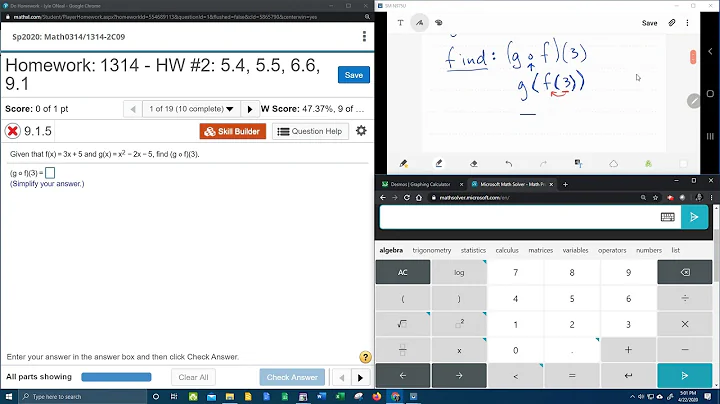Viewport: 720px width, 404px height.
Task: Select the highlighter tool in notes bottom toolbar
Action: (439, 163)
